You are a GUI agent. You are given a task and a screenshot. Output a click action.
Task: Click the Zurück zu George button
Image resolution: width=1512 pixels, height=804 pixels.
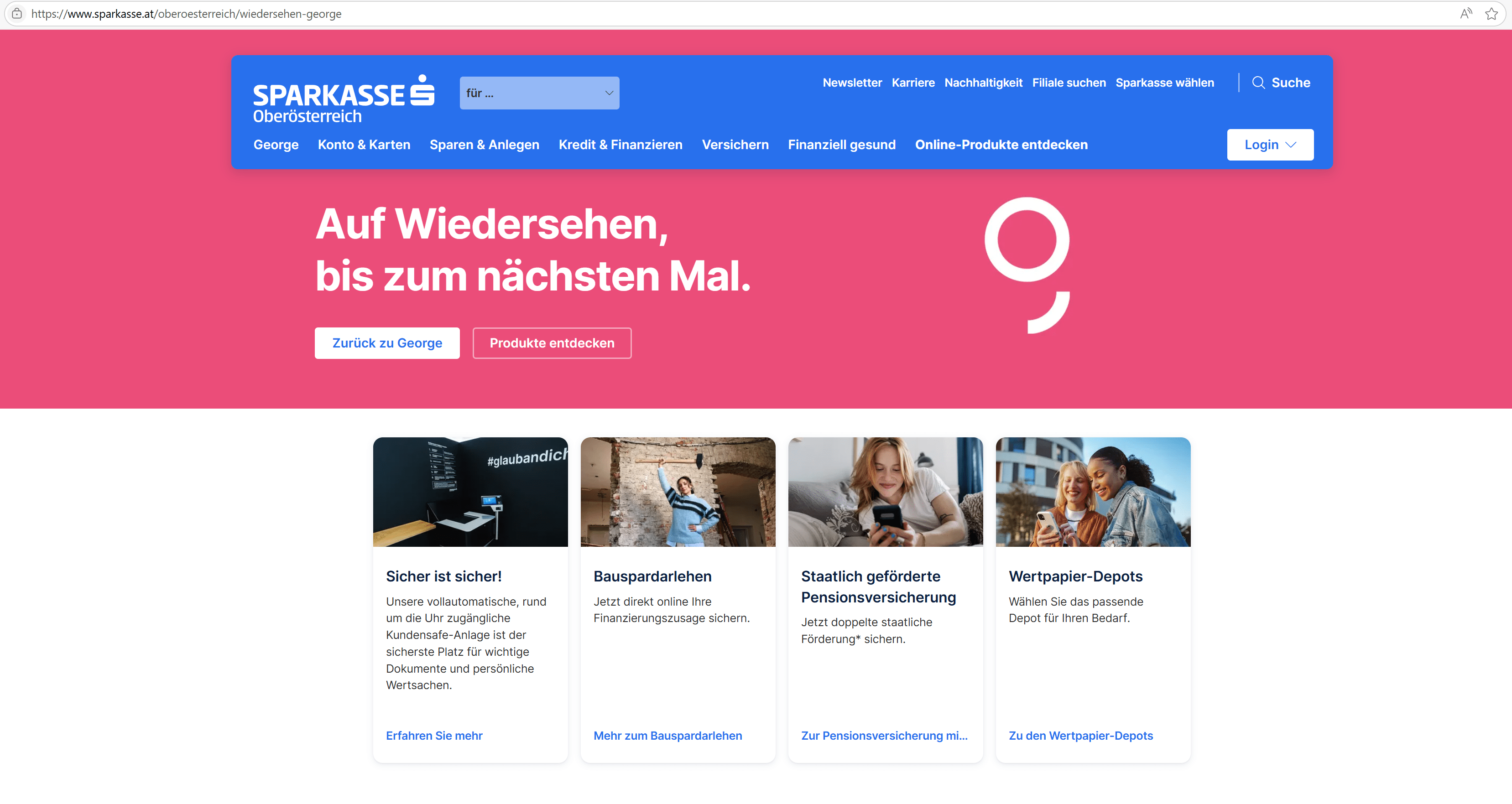[387, 343]
